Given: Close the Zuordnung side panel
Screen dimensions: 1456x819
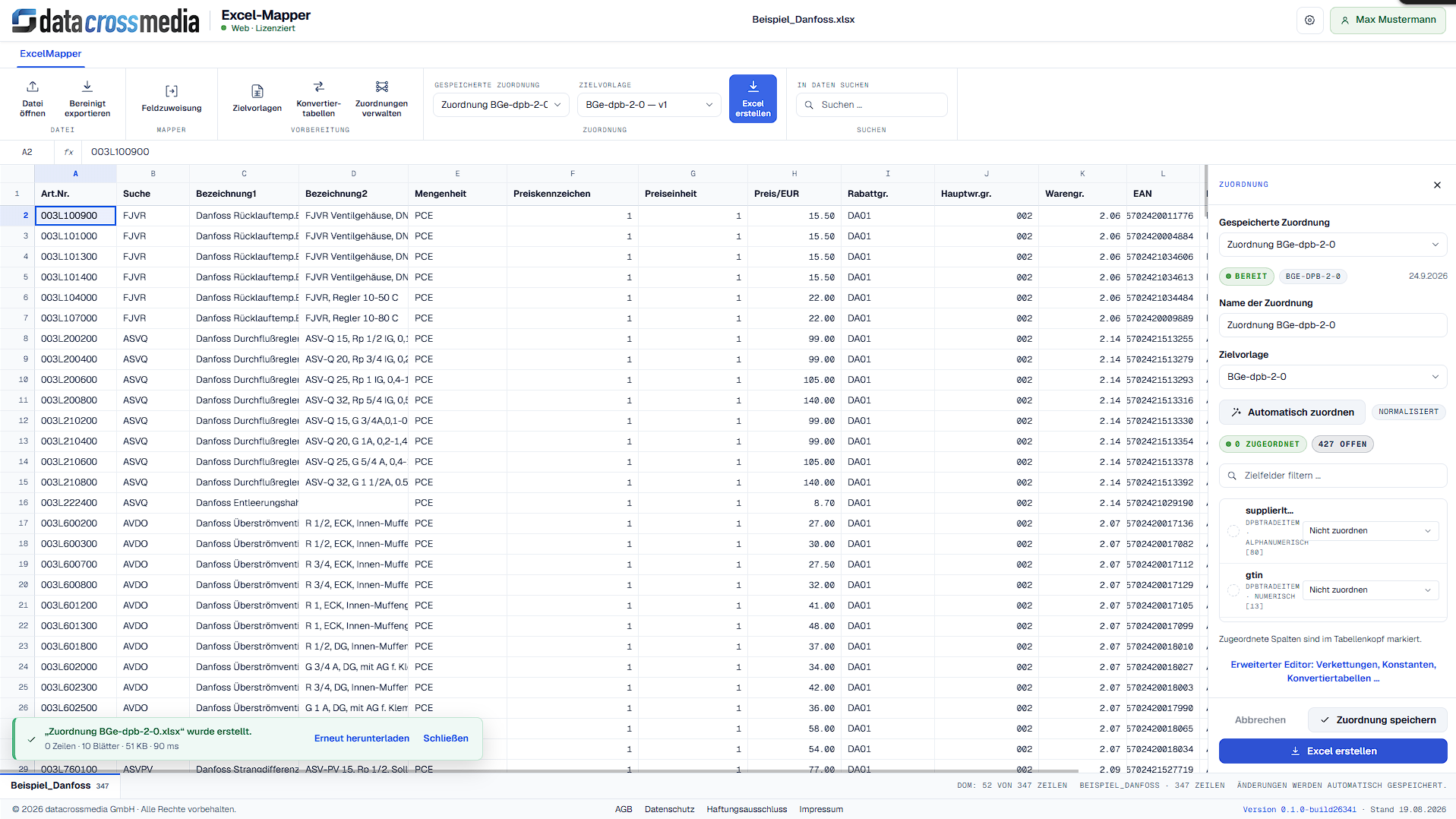Looking at the screenshot, I should point(1437,185).
